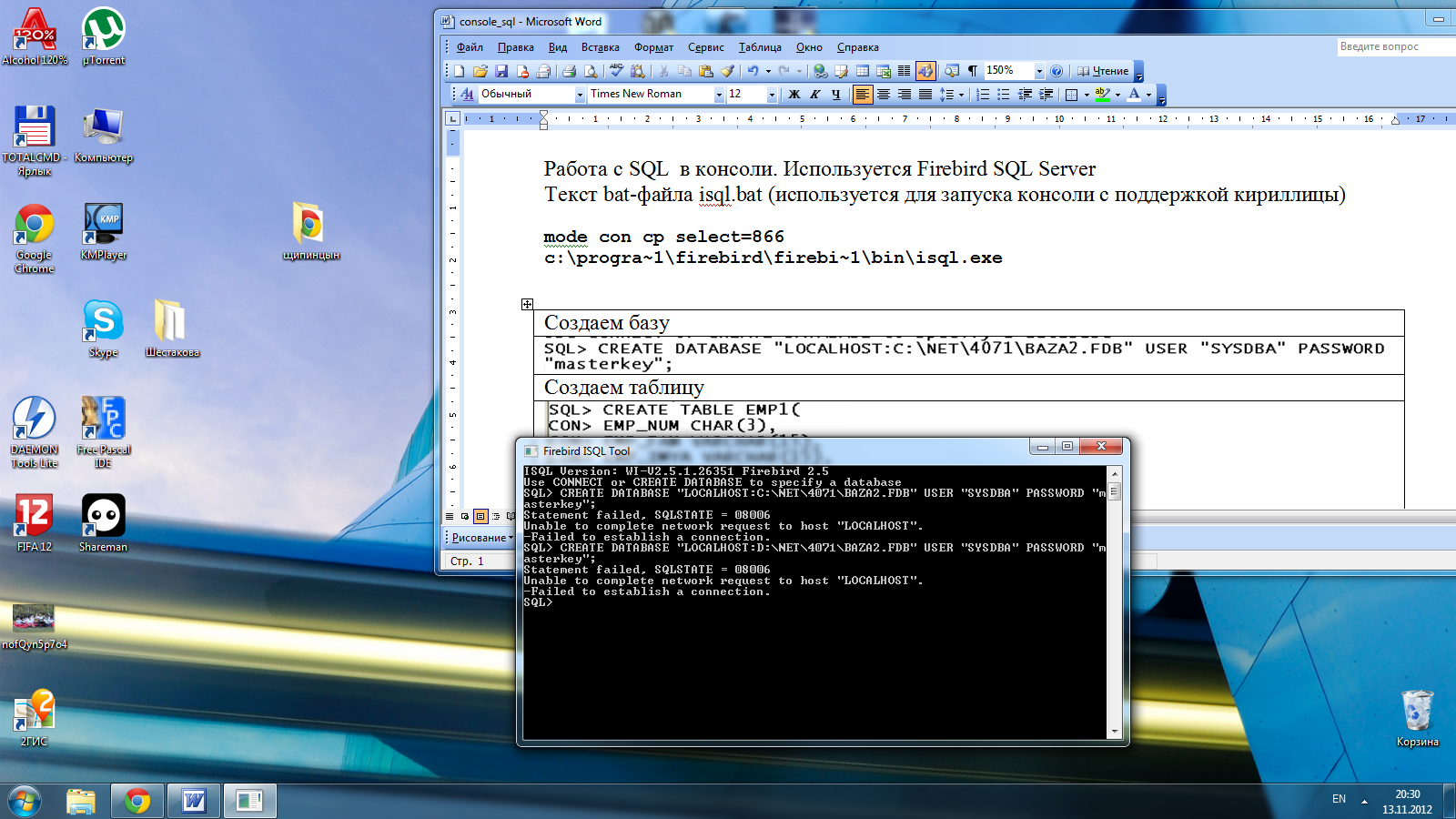Set paragraph alignment to left

click(x=863, y=94)
